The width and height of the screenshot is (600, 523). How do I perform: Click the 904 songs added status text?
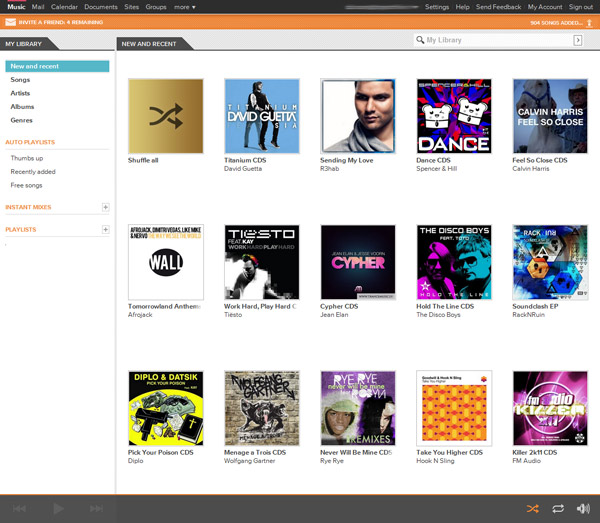pos(557,23)
